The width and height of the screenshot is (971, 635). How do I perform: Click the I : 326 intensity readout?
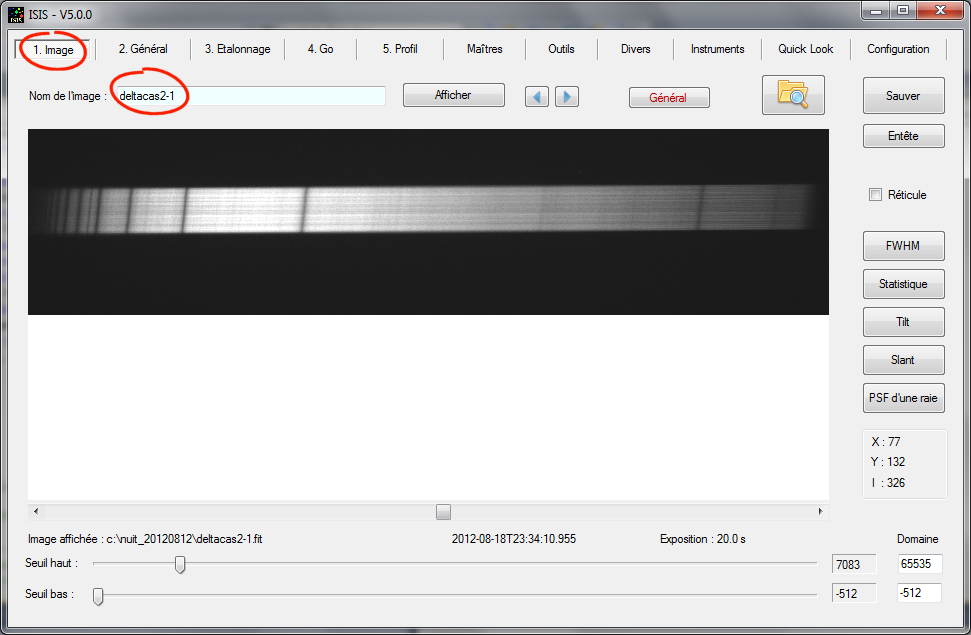(888, 483)
